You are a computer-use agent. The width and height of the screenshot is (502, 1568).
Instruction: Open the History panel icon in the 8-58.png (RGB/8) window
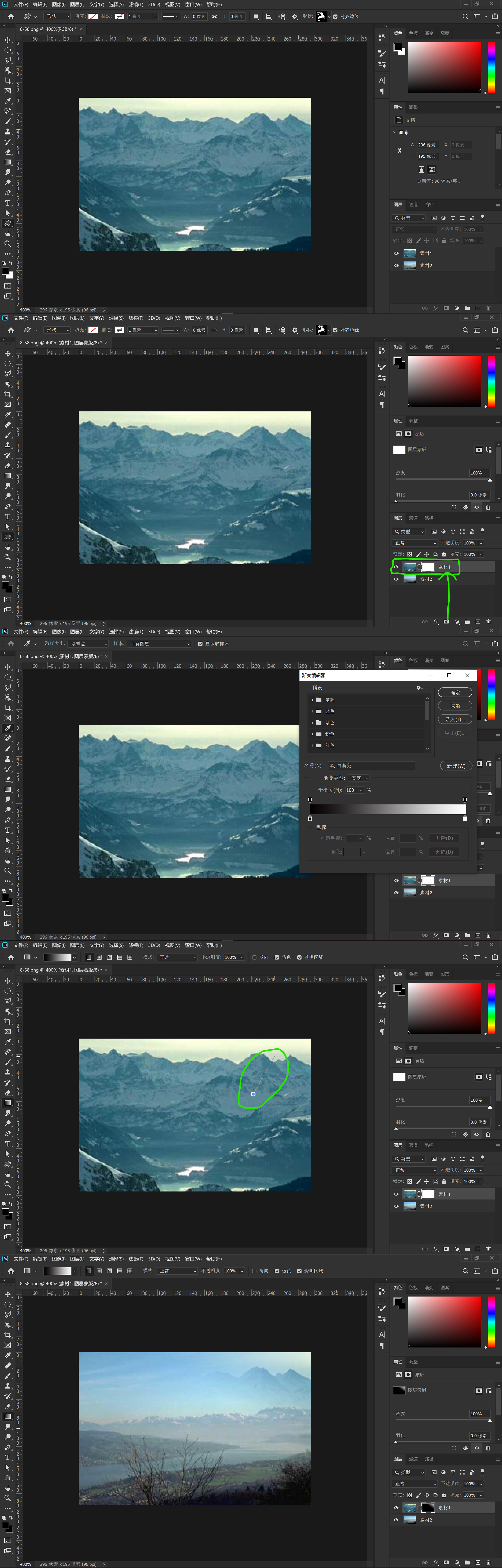click(382, 37)
